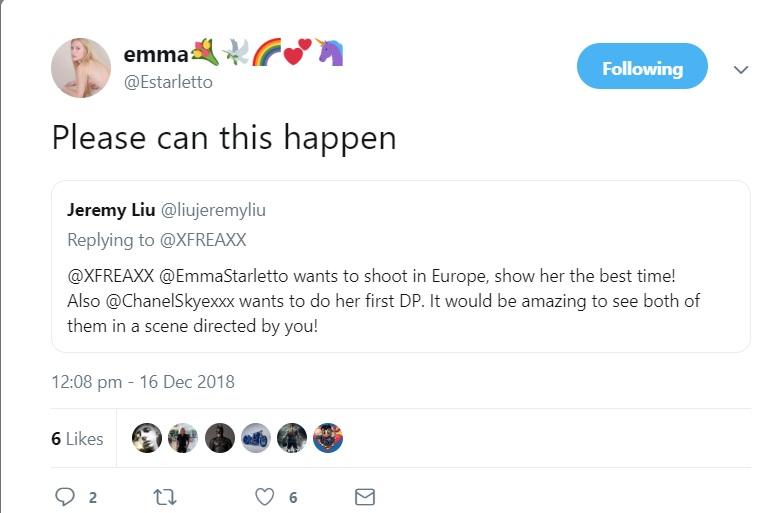
Task: Open the 6 Likes list
Action: click(77, 439)
